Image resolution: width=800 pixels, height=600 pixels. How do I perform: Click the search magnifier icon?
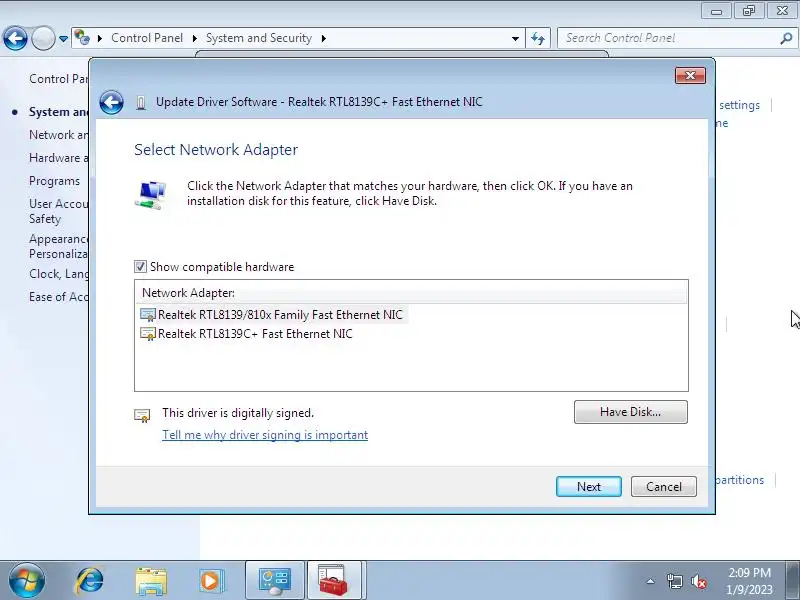point(786,38)
